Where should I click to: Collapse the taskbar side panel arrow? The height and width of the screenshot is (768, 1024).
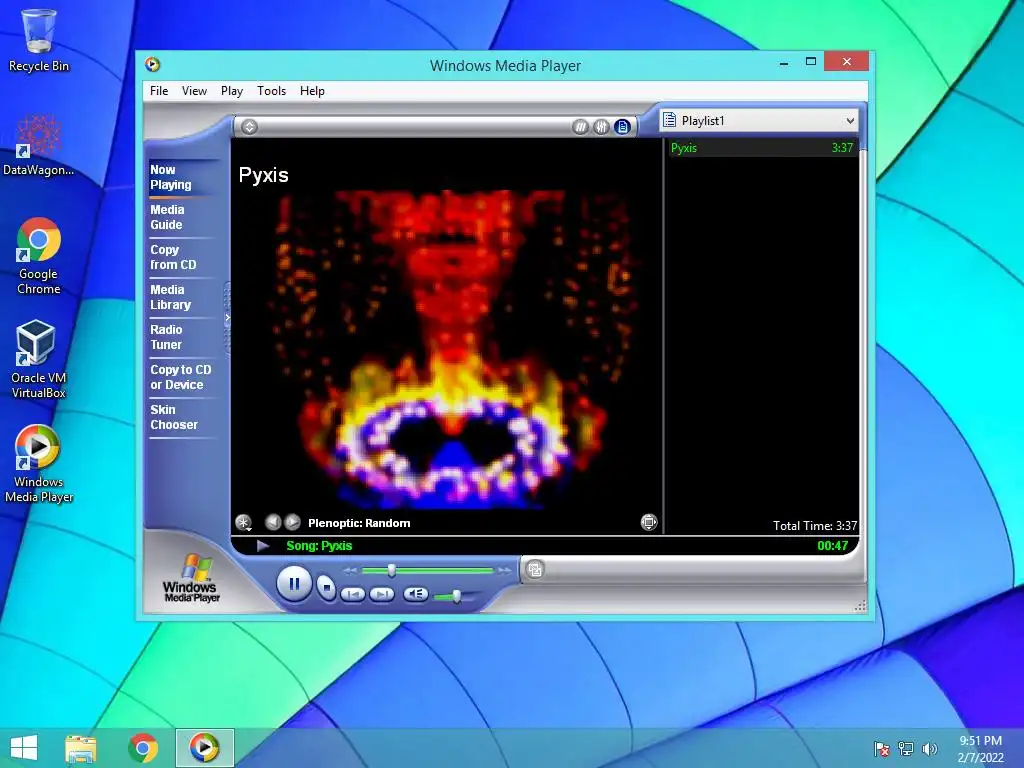click(227, 318)
